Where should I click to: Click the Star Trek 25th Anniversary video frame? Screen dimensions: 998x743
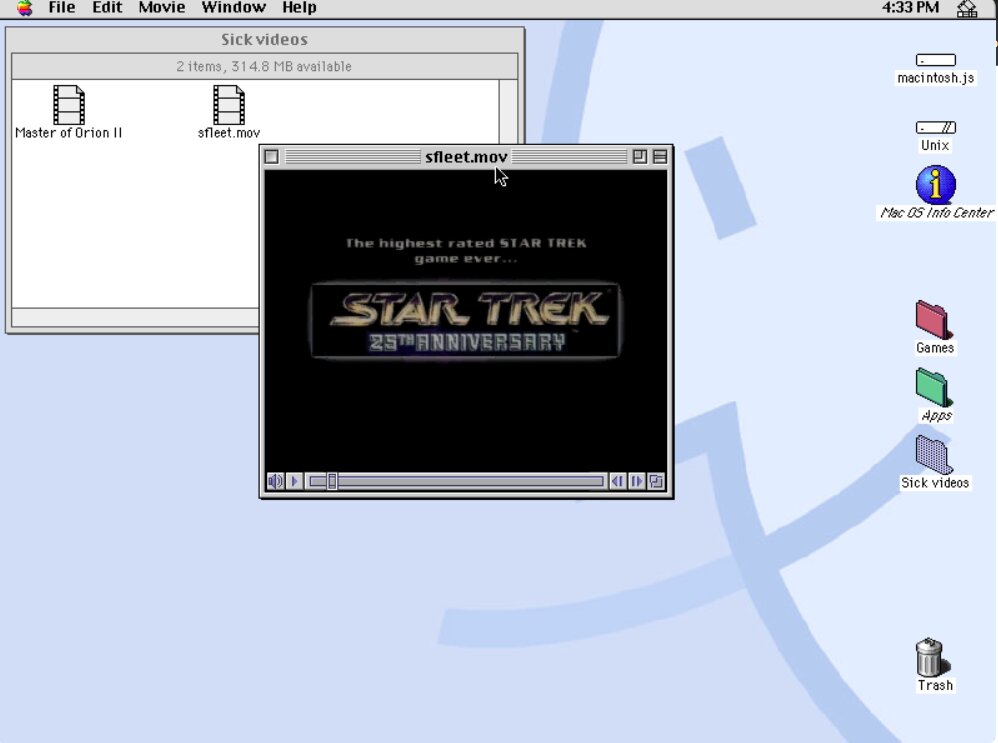pos(466,321)
